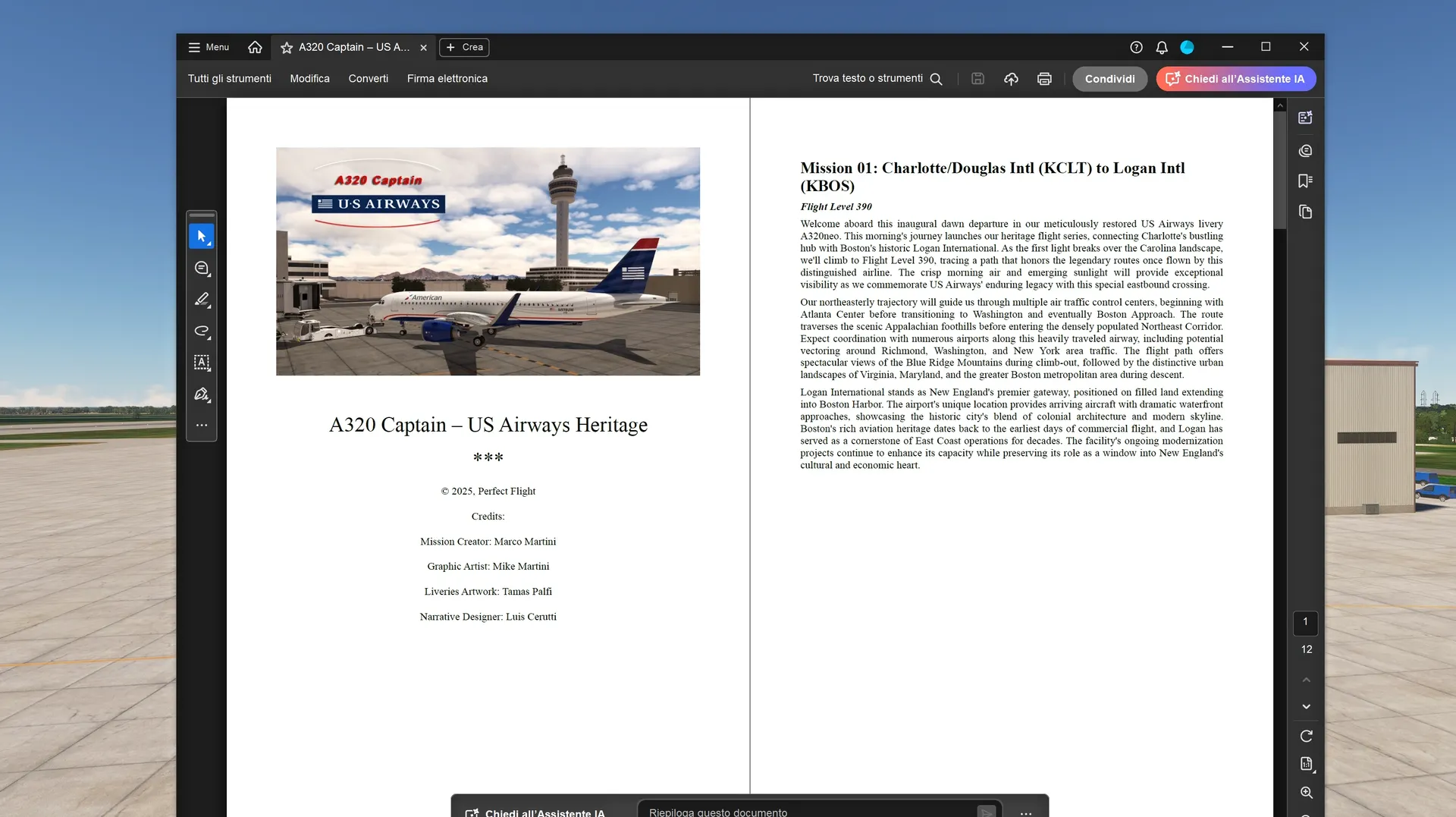Open the page thumbnails panel
This screenshot has width=1456, height=817.
click(x=1305, y=212)
